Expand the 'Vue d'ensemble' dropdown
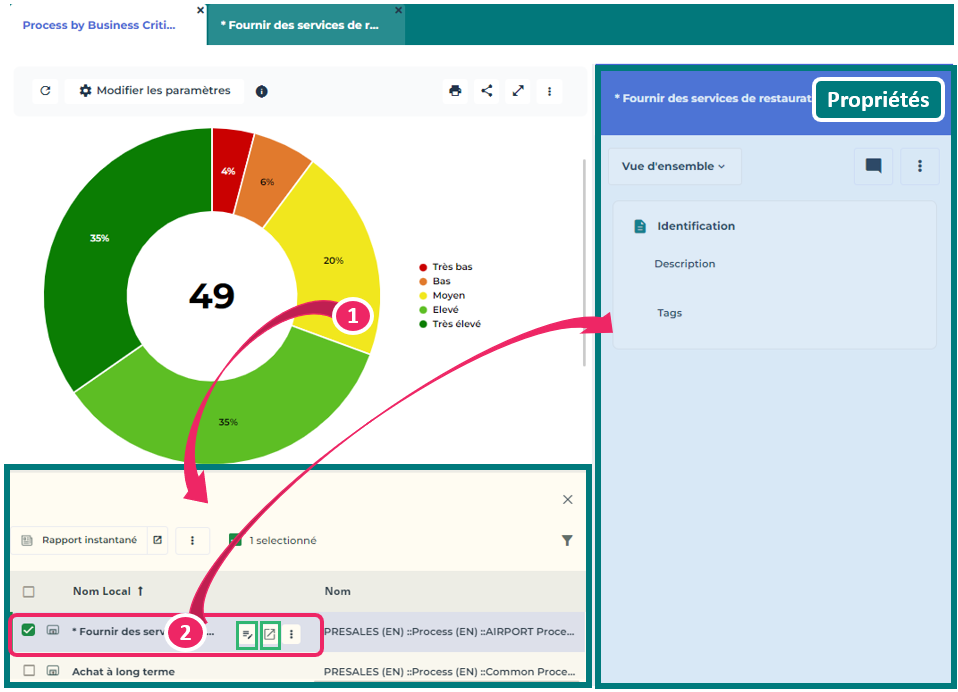Screen dimensions: 958x692 [x=674, y=166]
